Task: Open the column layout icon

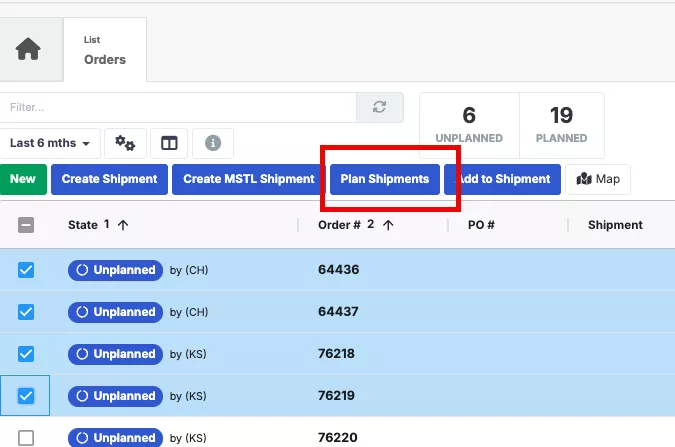Action: [169, 143]
